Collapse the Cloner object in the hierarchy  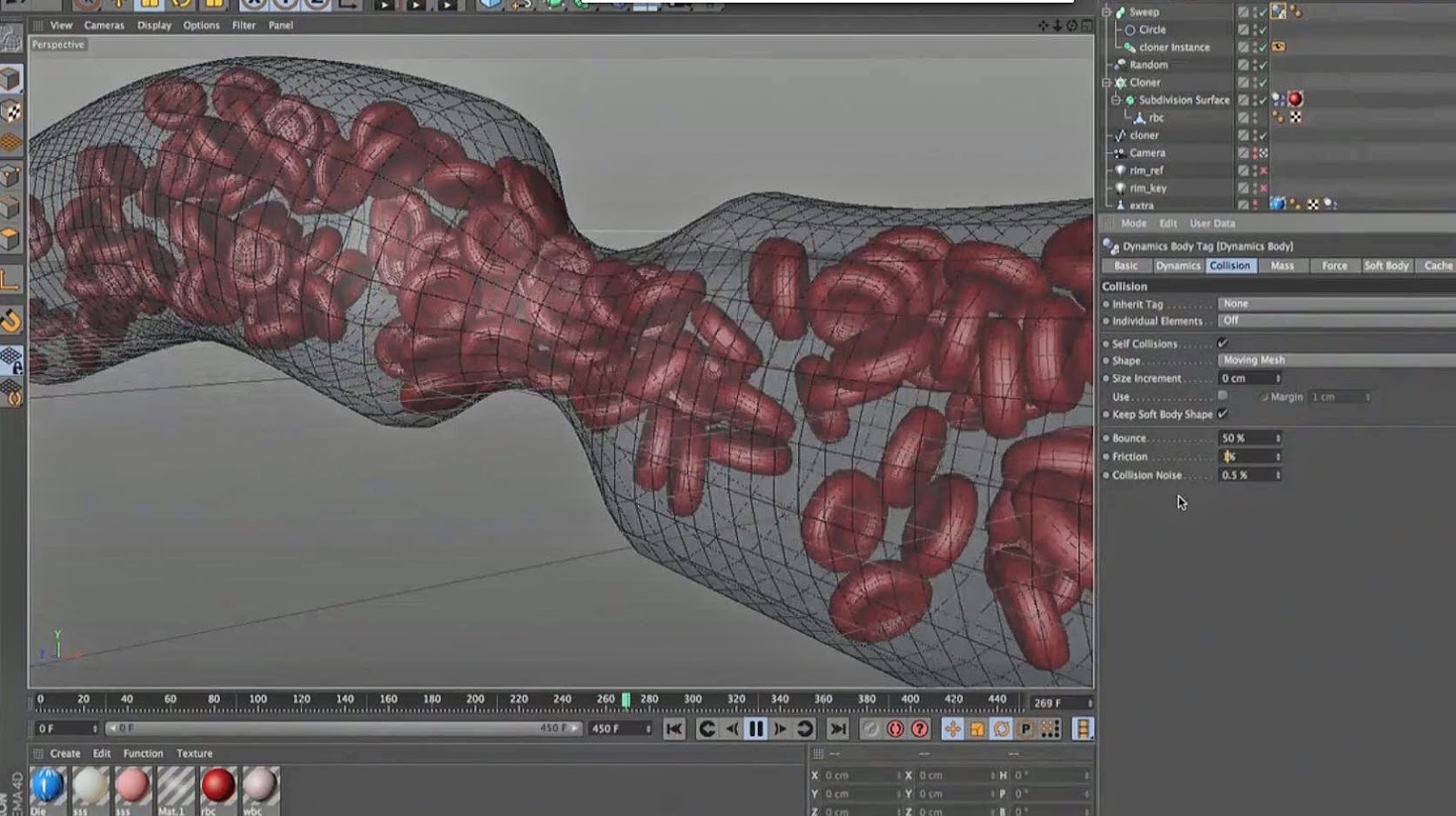click(1107, 82)
